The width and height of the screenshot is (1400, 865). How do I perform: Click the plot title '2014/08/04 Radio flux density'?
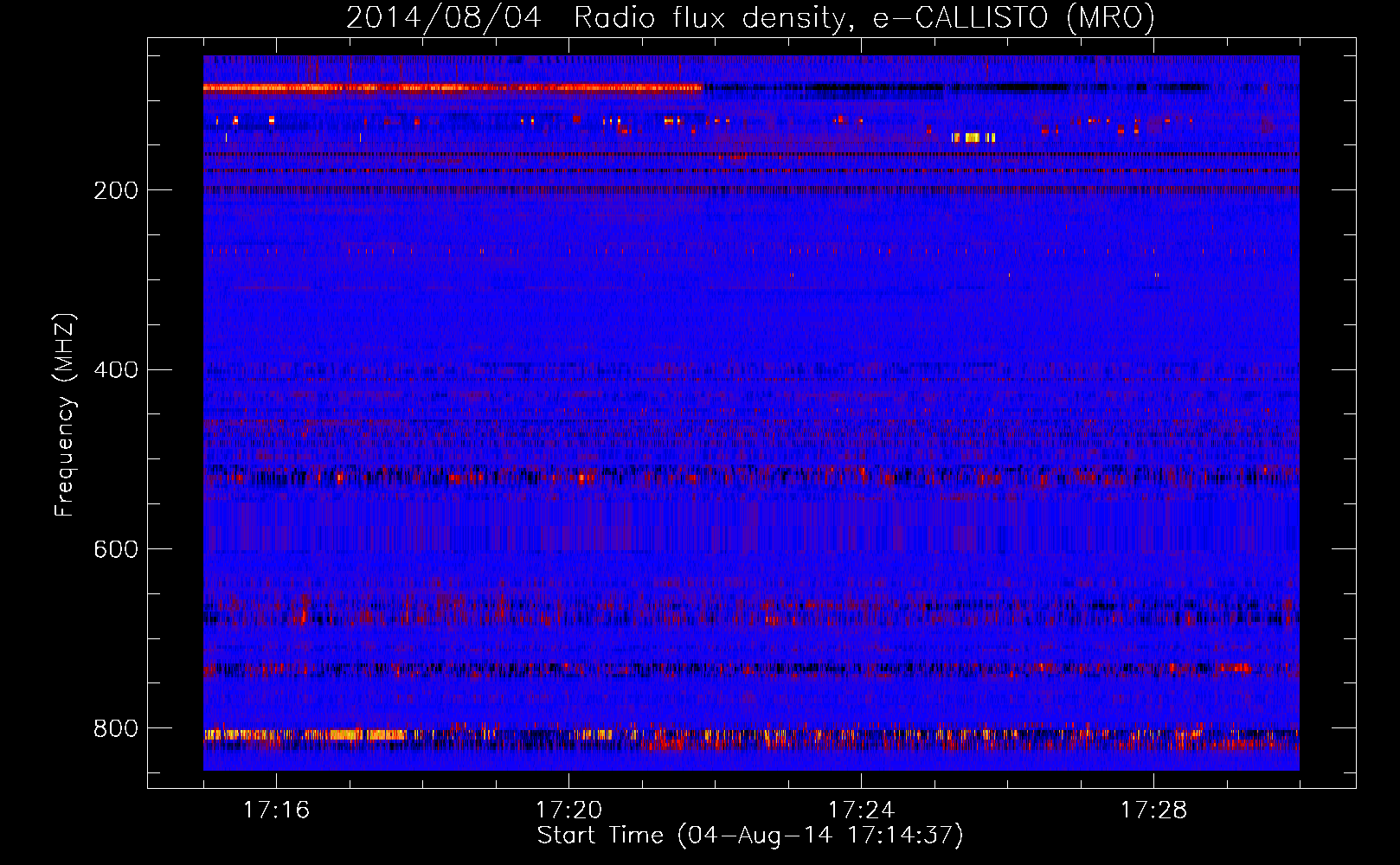click(750, 17)
